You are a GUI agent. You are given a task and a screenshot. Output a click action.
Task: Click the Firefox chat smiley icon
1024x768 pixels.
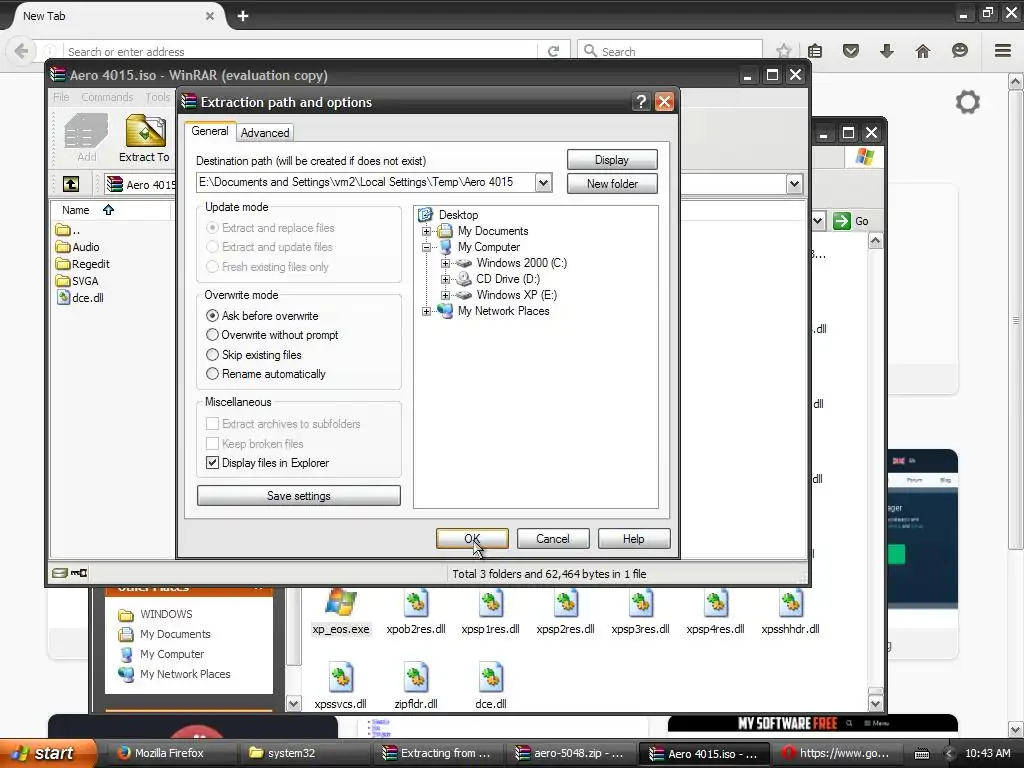(959, 51)
